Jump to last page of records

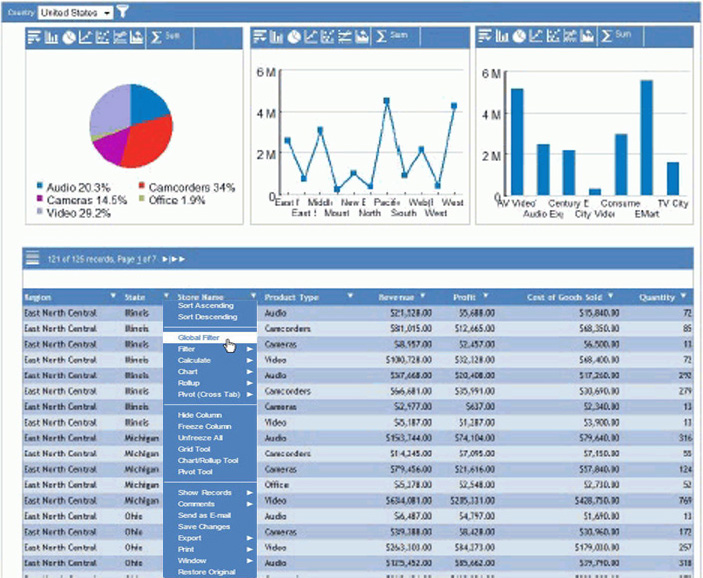178,259
